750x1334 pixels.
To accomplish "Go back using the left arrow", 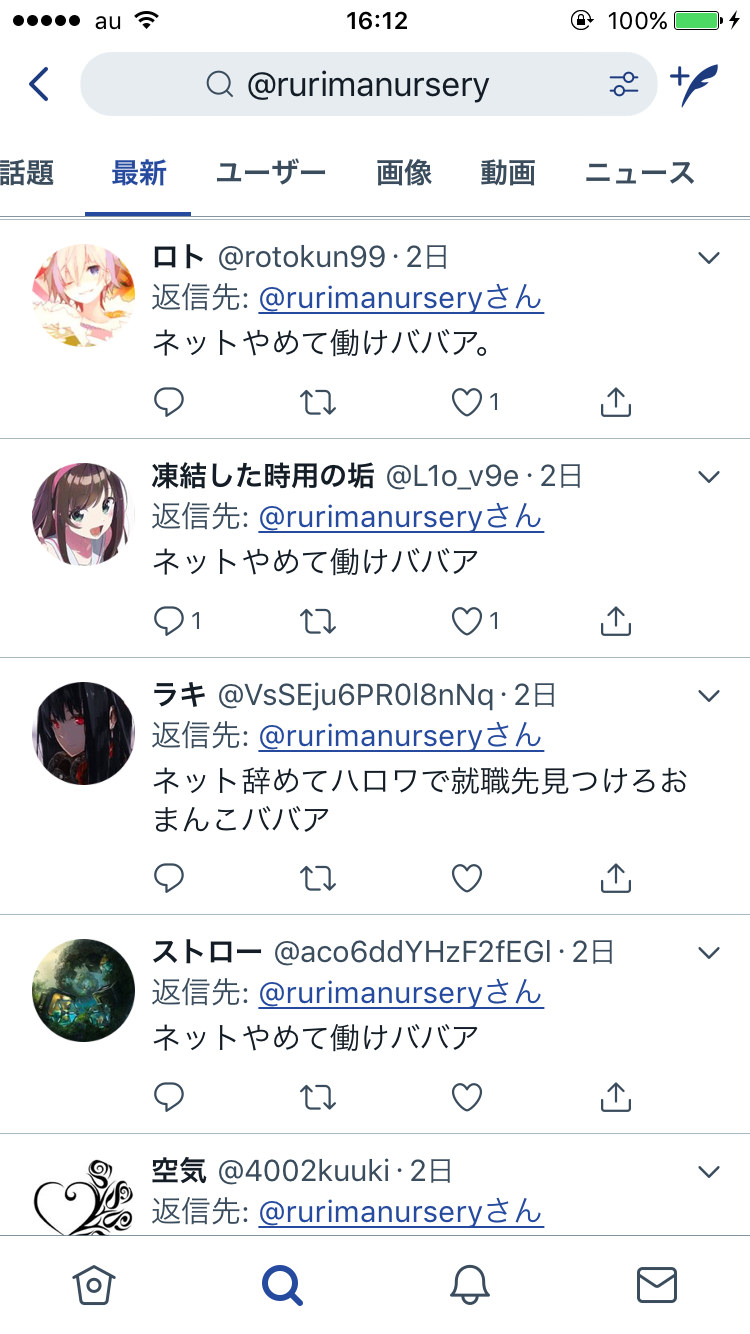I will pos(39,85).
